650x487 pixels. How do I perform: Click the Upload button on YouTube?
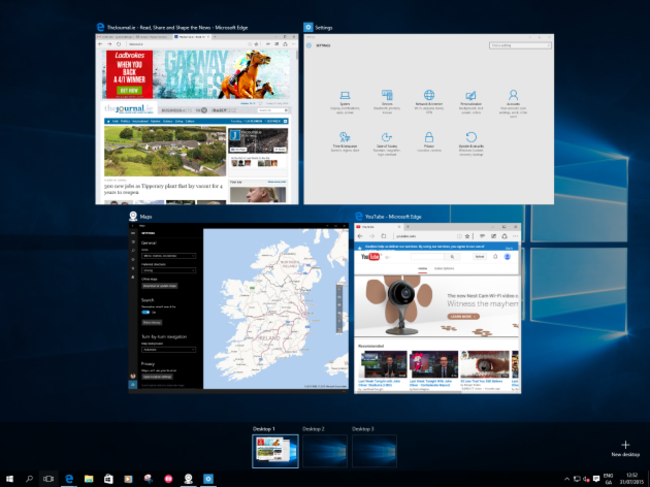click(480, 257)
